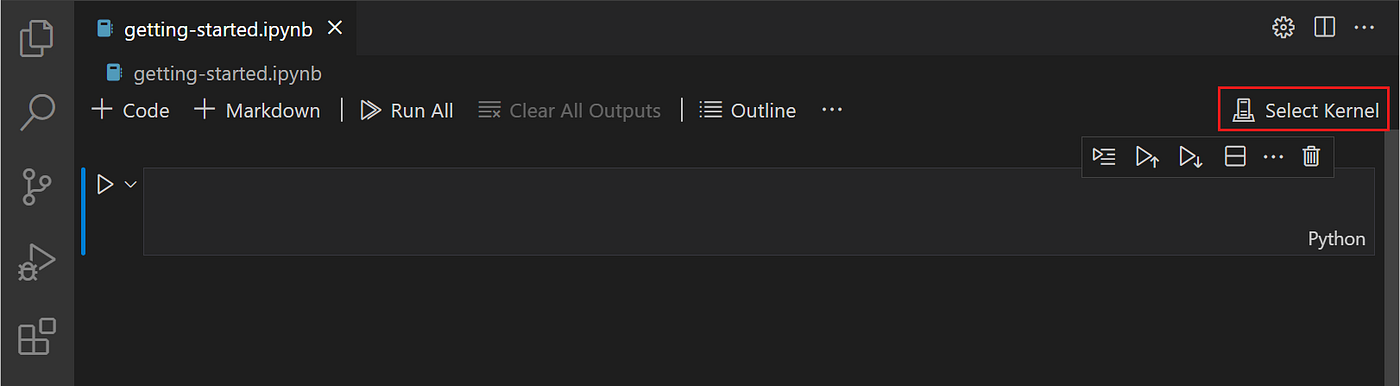Open the Explorer view in activity bar
Screen dimensions: 1400x386
pos(37,37)
